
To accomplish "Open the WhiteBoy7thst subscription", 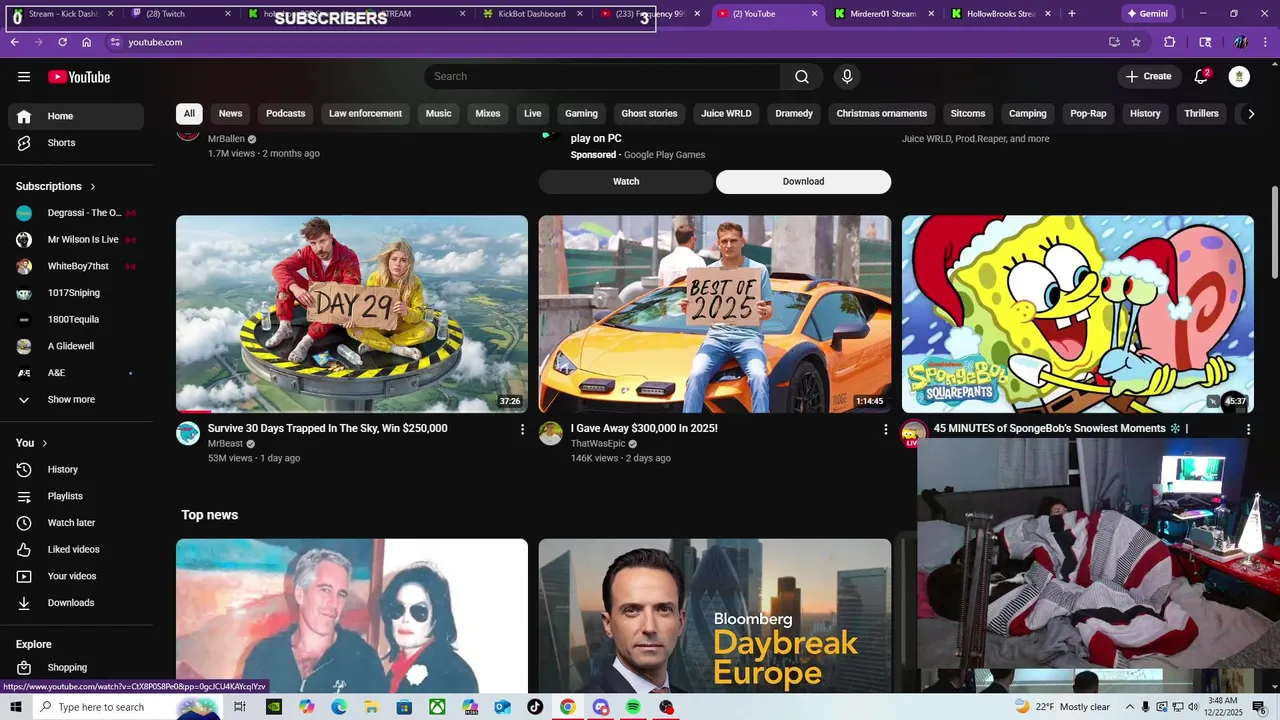I will point(76,267).
